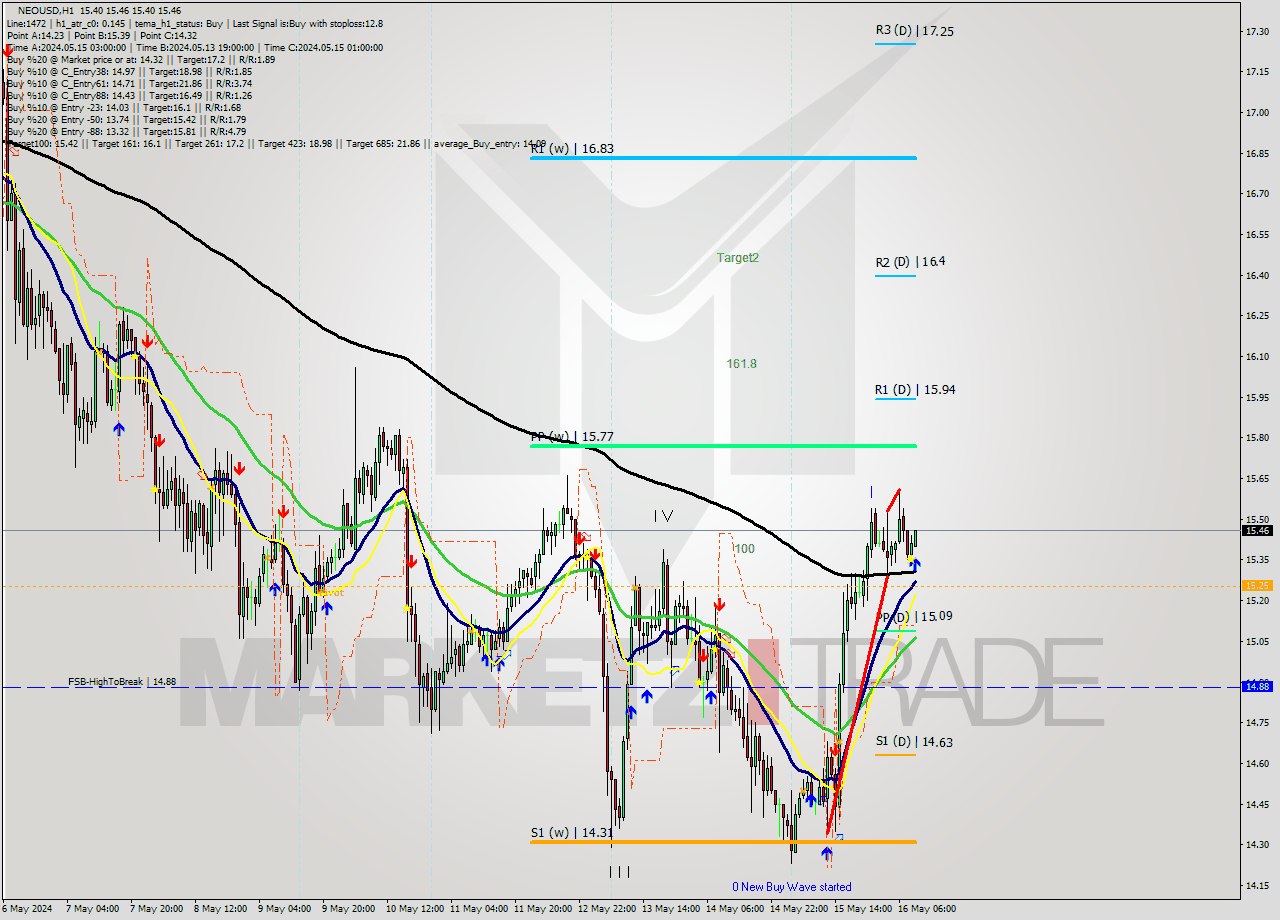Click the 14.88 price tag on the axis
The height and width of the screenshot is (920, 1280).
point(1258,686)
